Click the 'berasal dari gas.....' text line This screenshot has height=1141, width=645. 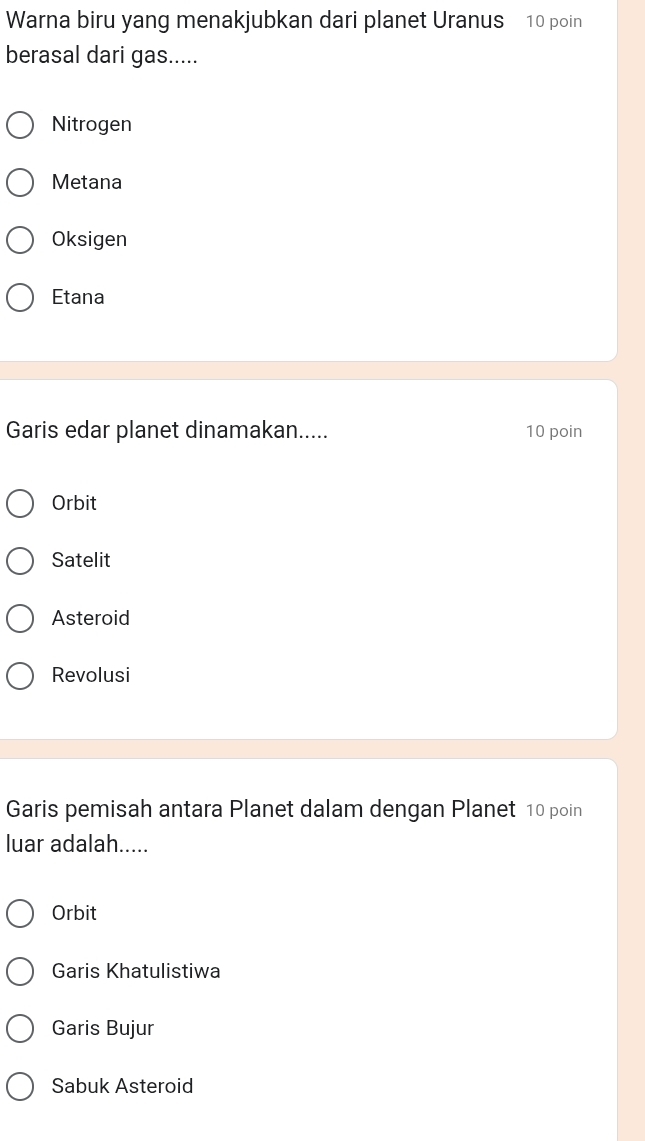coord(101,57)
